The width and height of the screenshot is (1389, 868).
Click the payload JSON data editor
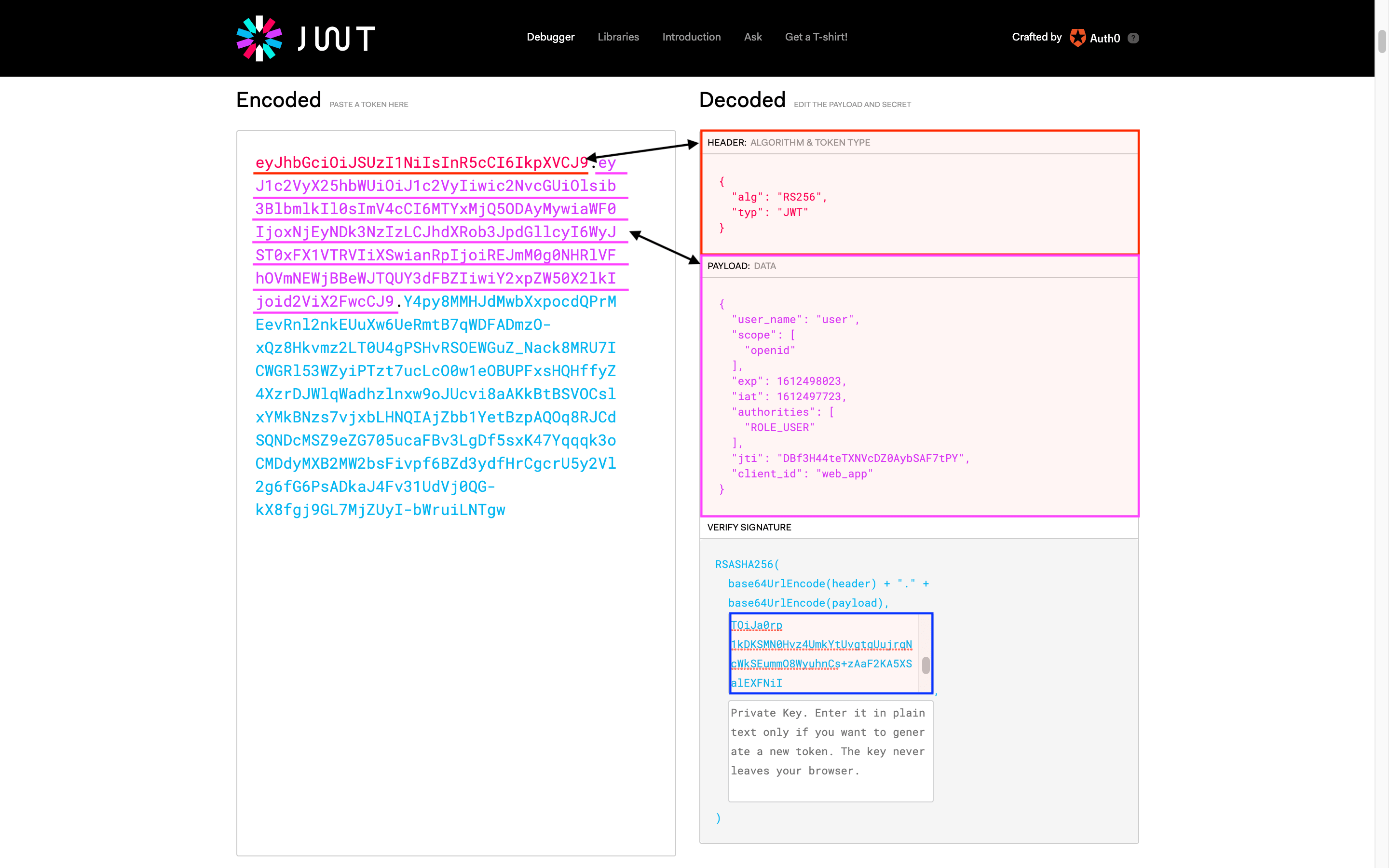(x=920, y=396)
